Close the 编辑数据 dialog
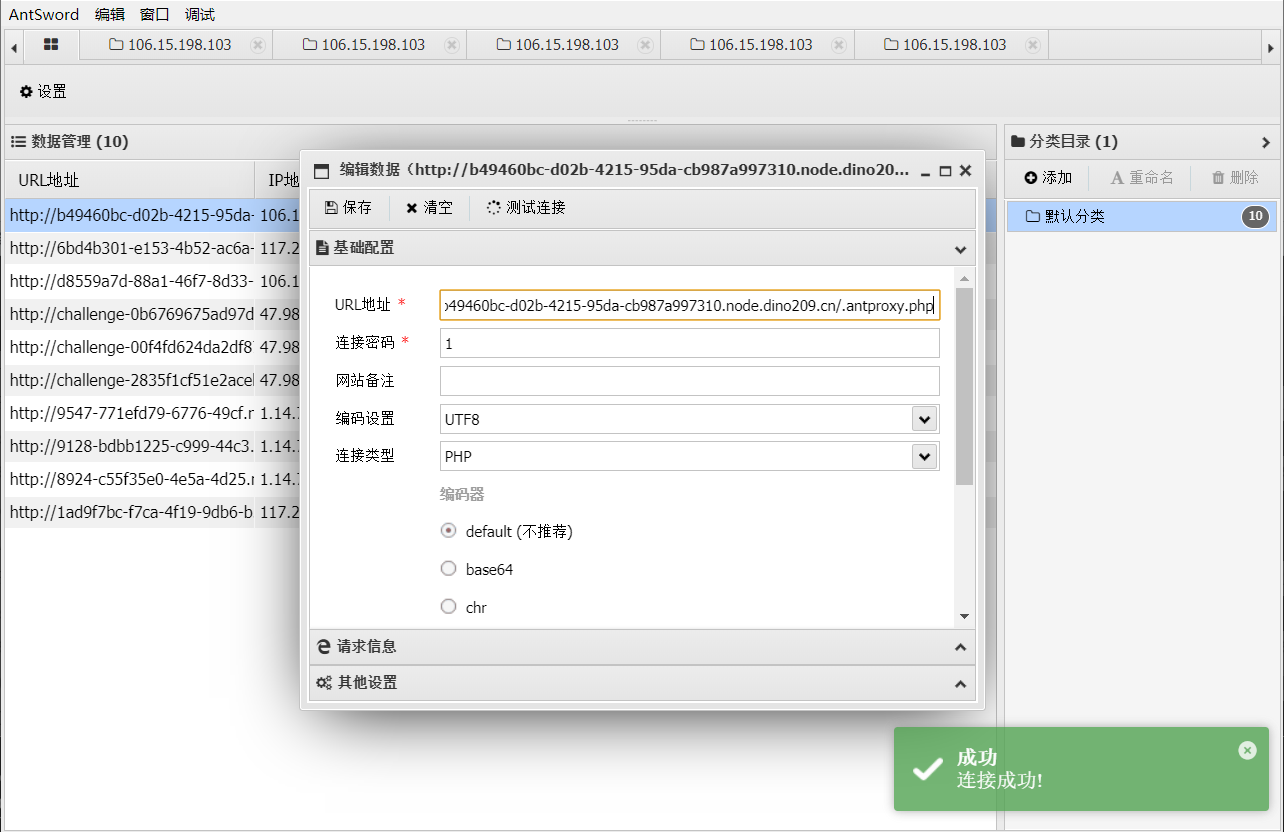 point(965,171)
